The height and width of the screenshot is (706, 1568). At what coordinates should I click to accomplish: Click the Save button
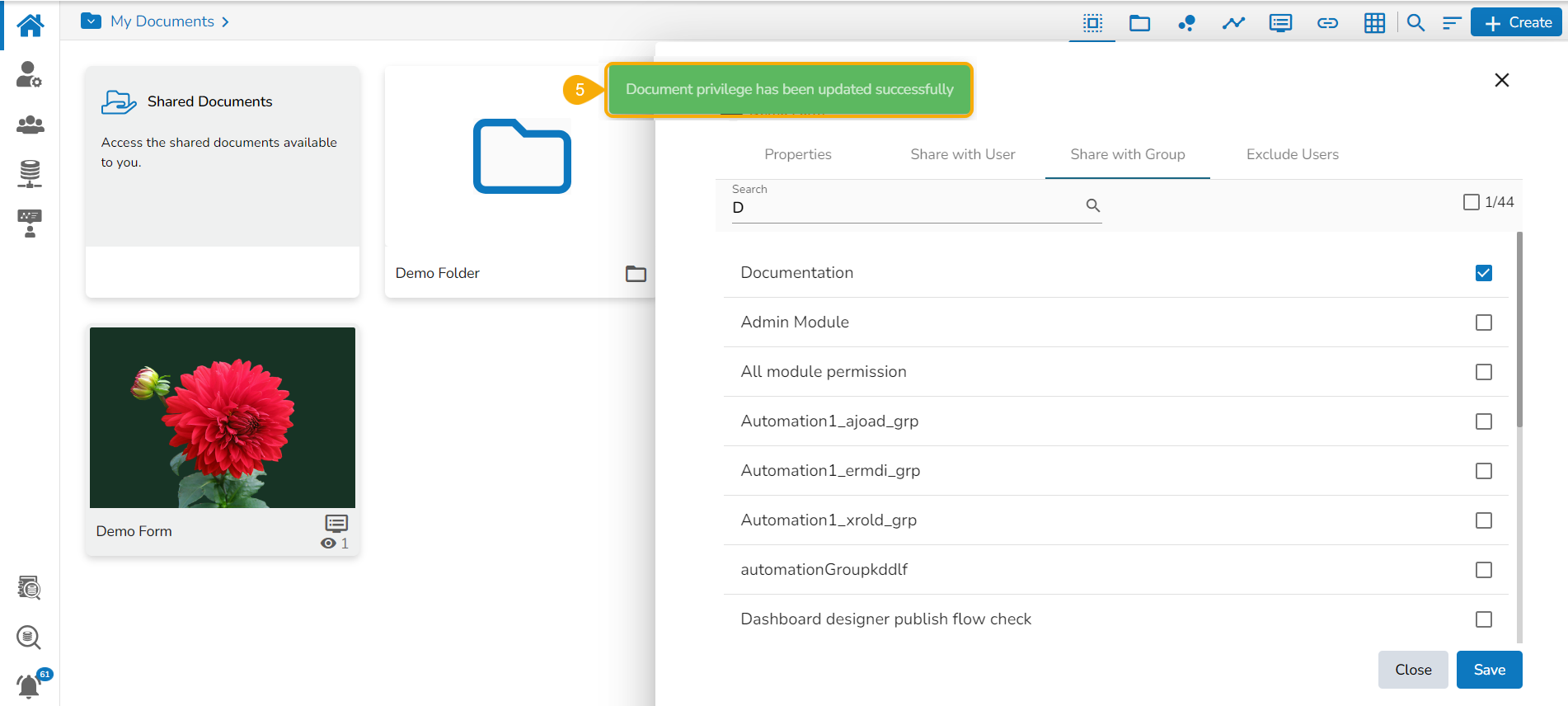click(x=1489, y=670)
